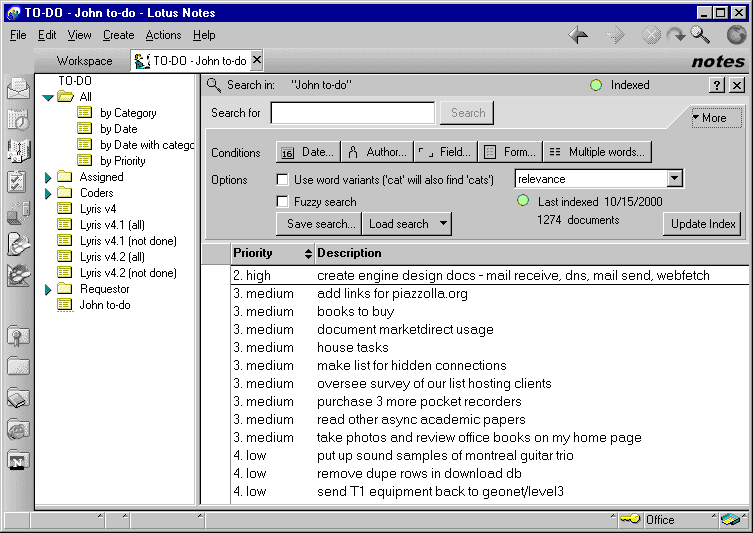
Task: Click the view icon beside by Priority
Action: coord(85,160)
